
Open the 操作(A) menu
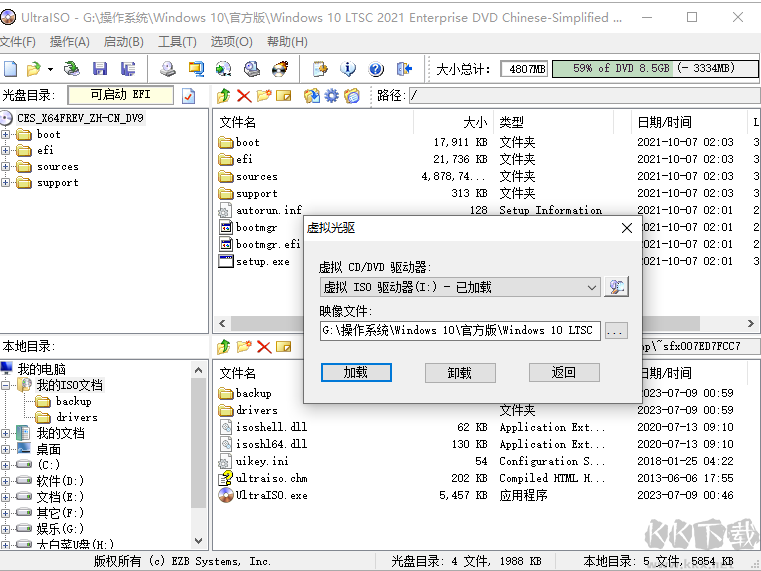pyautogui.click(x=69, y=42)
